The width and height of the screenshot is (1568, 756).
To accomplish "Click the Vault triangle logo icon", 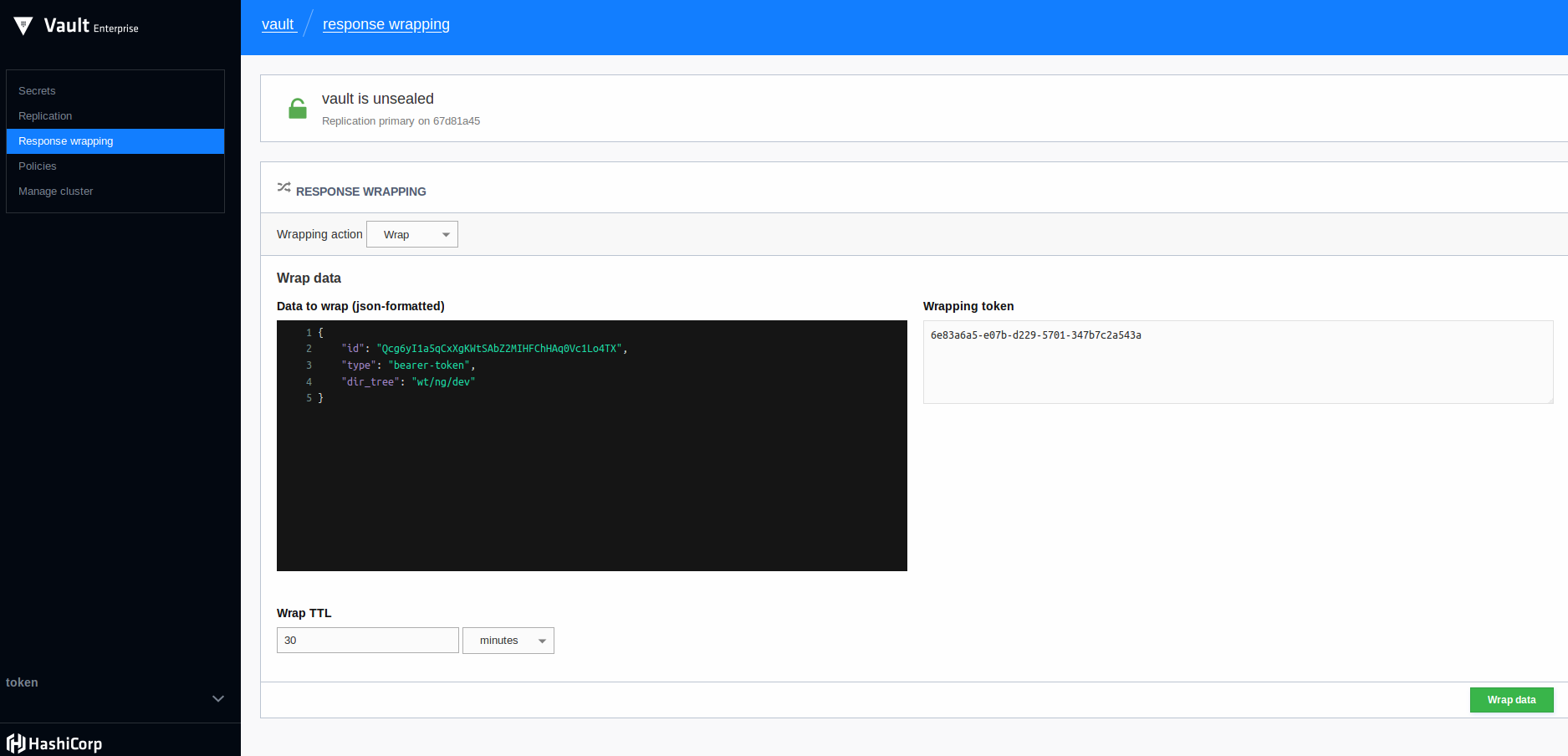I will 23,26.
